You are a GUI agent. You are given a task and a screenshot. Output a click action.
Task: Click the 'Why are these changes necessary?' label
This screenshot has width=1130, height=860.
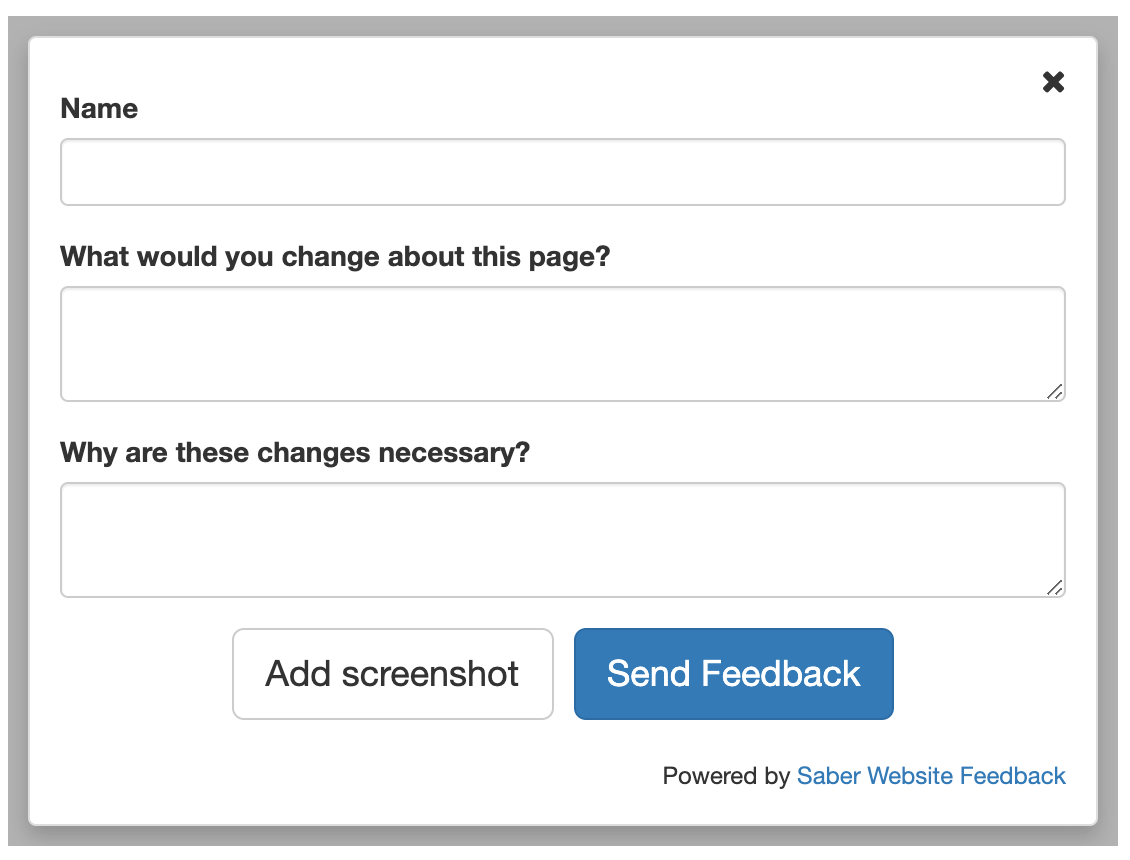[295, 452]
